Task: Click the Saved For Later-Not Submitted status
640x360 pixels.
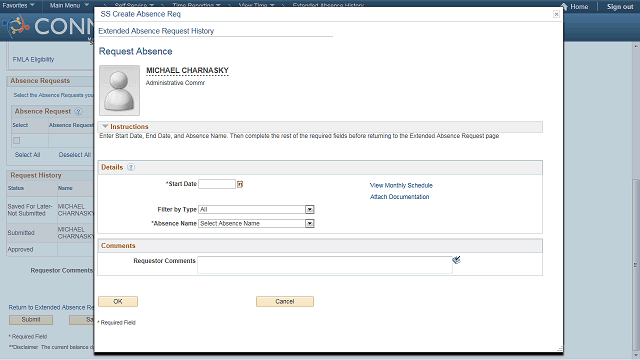Action: pyautogui.click(x=30, y=210)
